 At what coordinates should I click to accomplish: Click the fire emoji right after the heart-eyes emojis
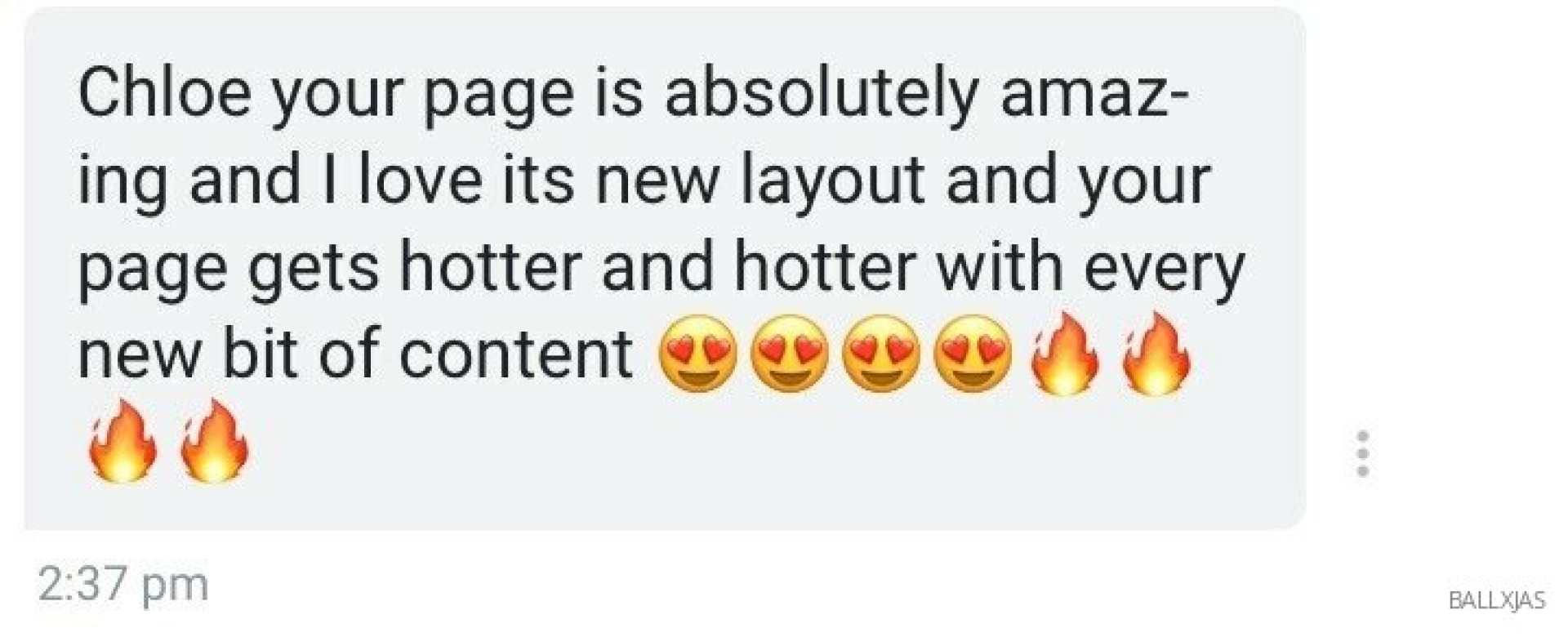(x=1066, y=354)
